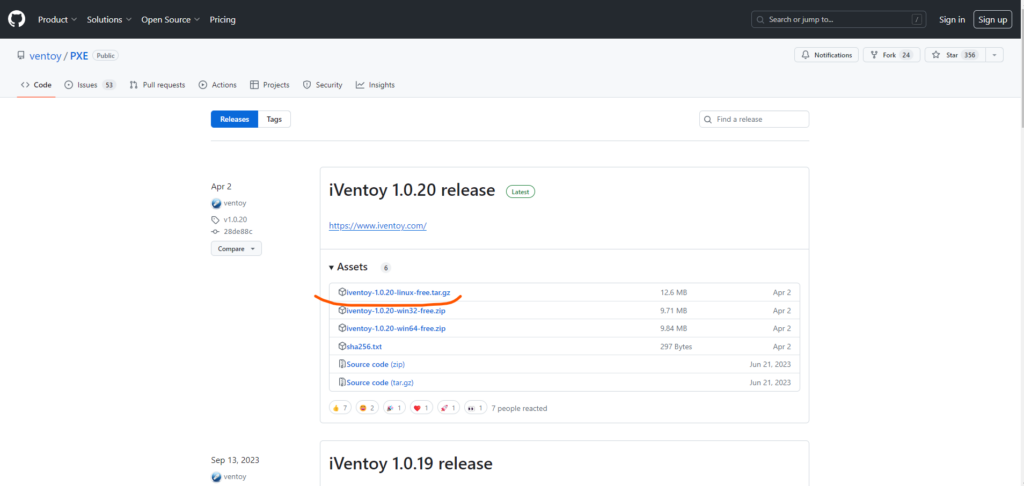Click the Notifications button

(827, 55)
